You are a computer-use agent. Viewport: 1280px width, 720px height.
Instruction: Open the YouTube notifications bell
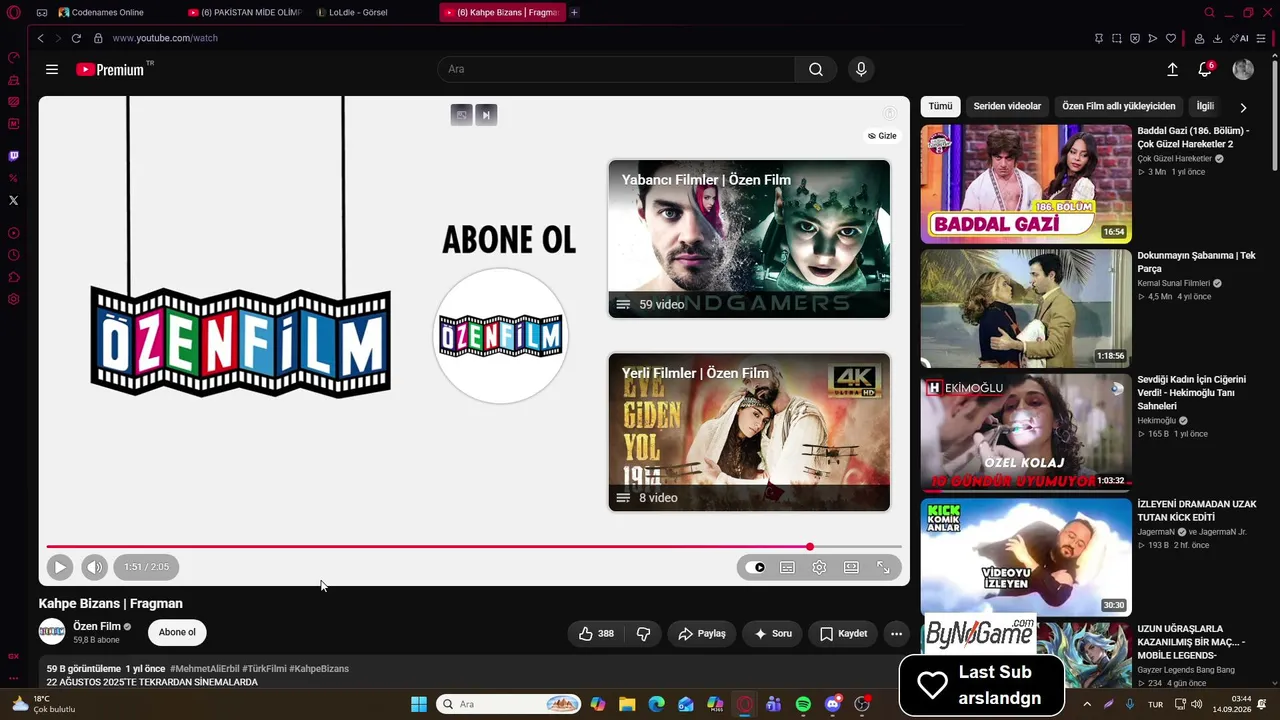(x=1205, y=69)
